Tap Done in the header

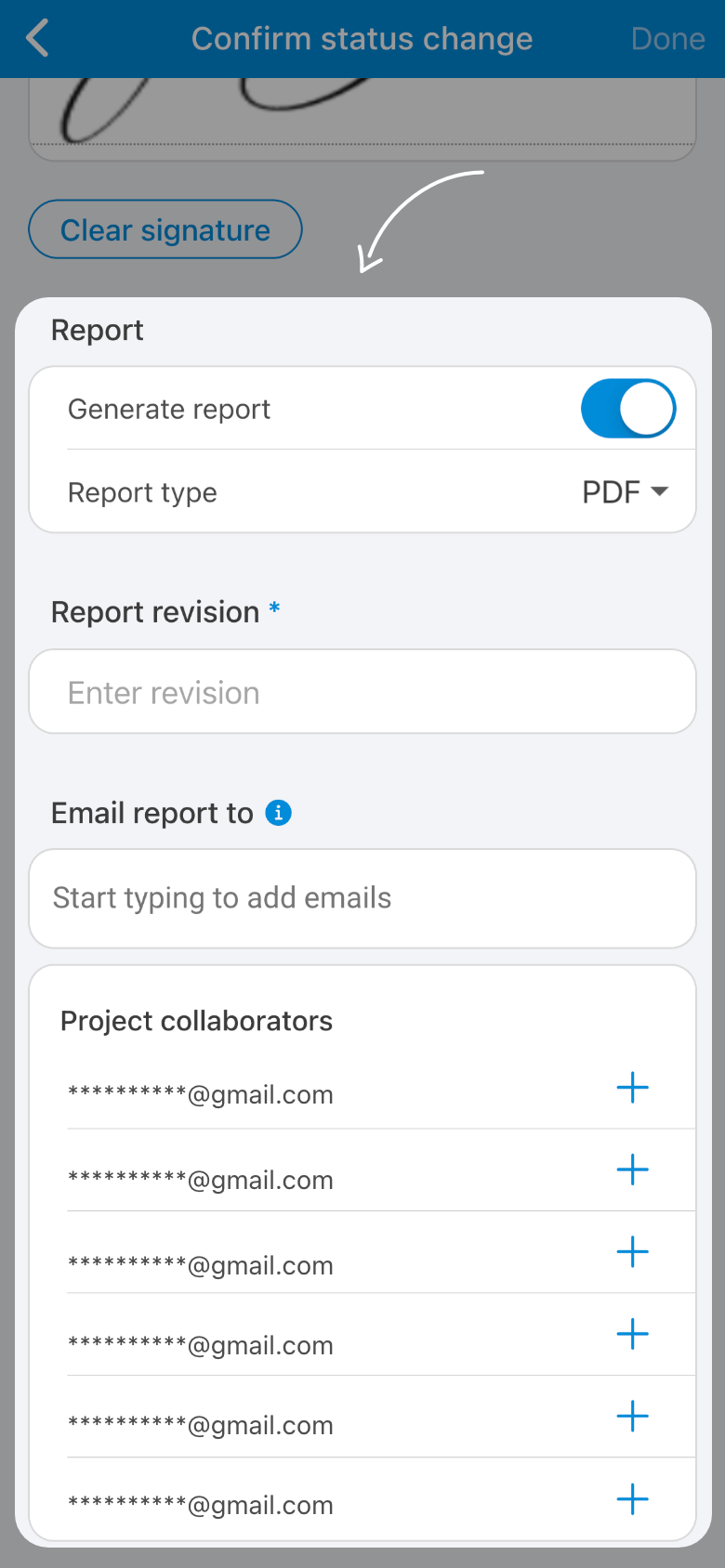668,39
